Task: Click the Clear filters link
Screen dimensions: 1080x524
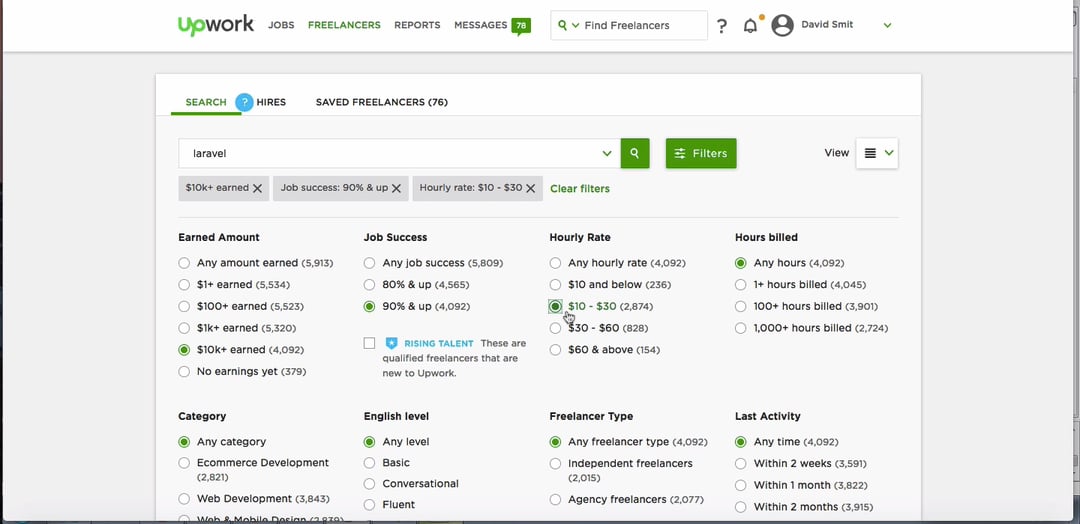Action: [580, 189]
